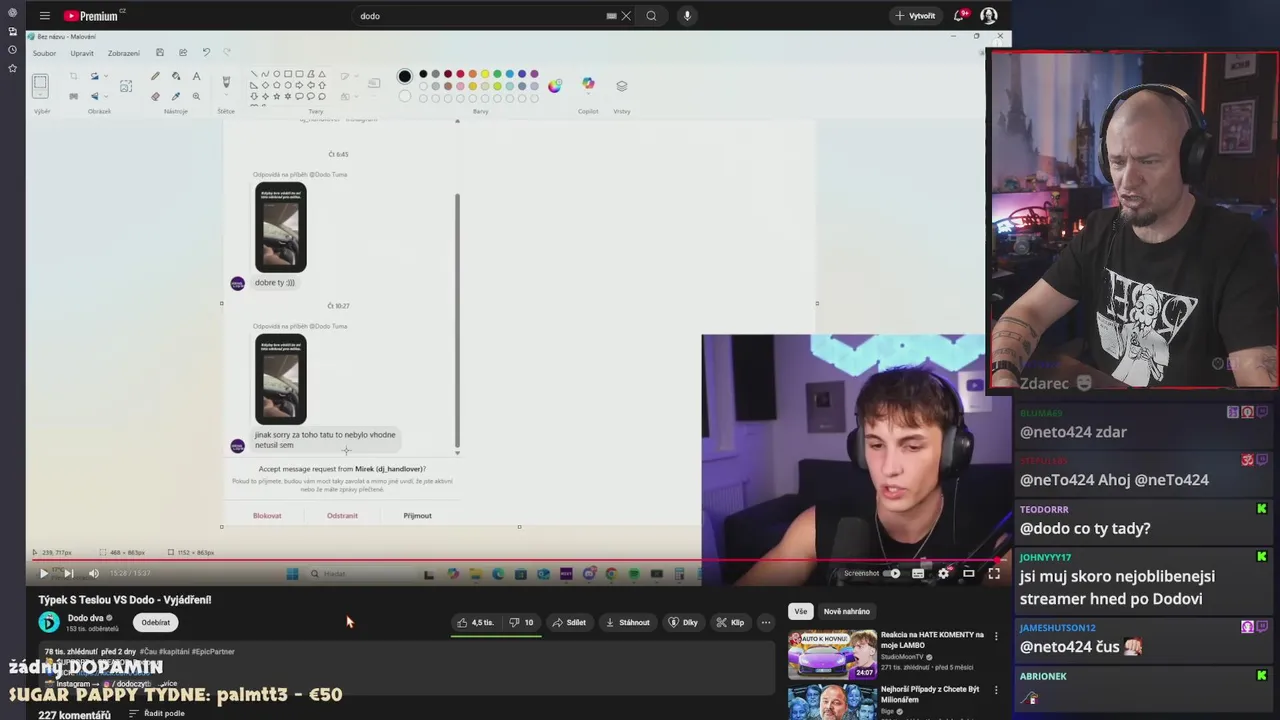Like the video (4,5 tis.)
This screenshot has width=1280, height=720.
tap(475, 622)
